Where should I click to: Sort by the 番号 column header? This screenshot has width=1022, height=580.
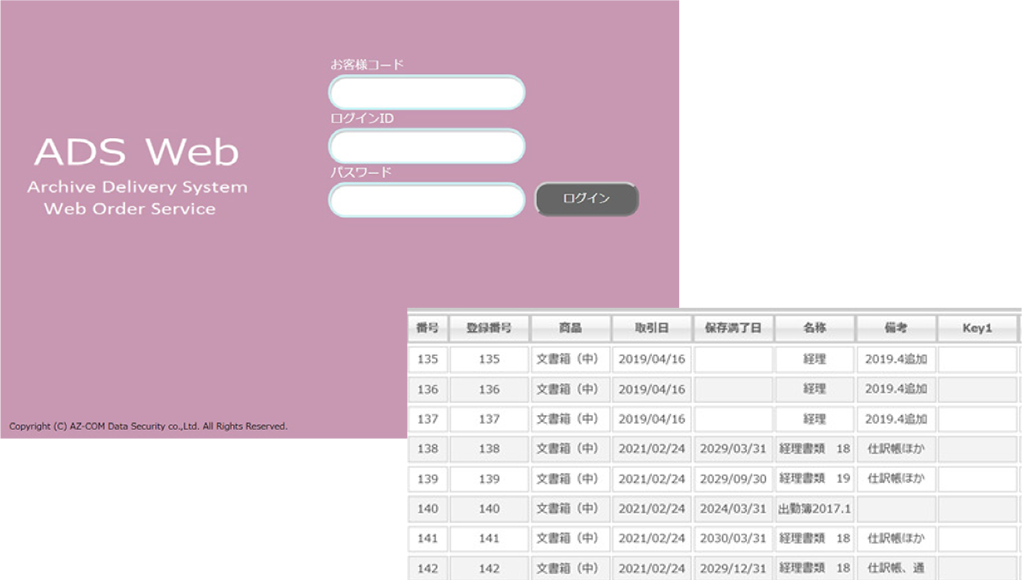tap(428, 329)
